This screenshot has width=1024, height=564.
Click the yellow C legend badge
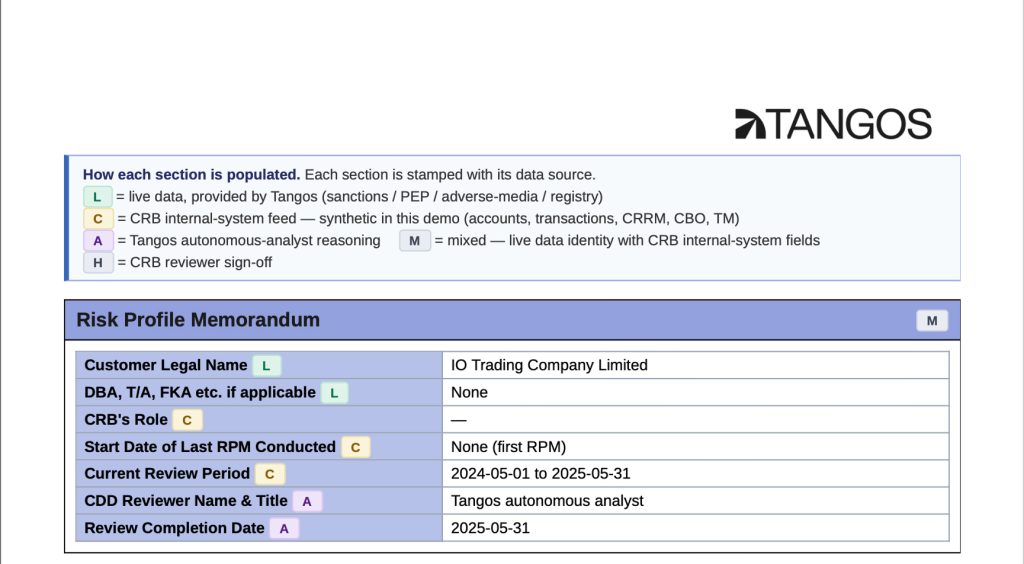coord(98,219)
